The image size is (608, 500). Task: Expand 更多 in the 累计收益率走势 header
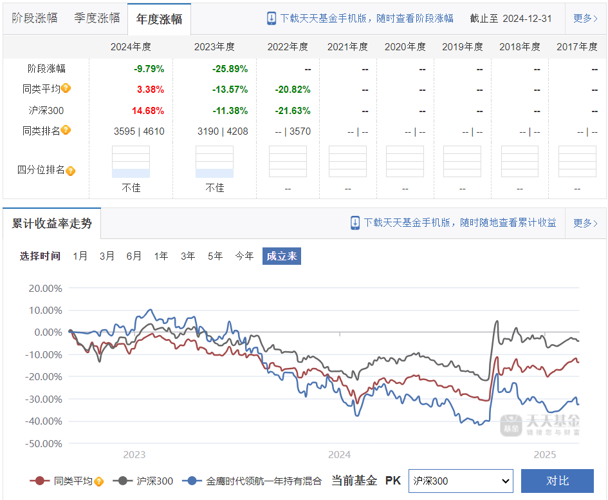[x=585, y=223]
